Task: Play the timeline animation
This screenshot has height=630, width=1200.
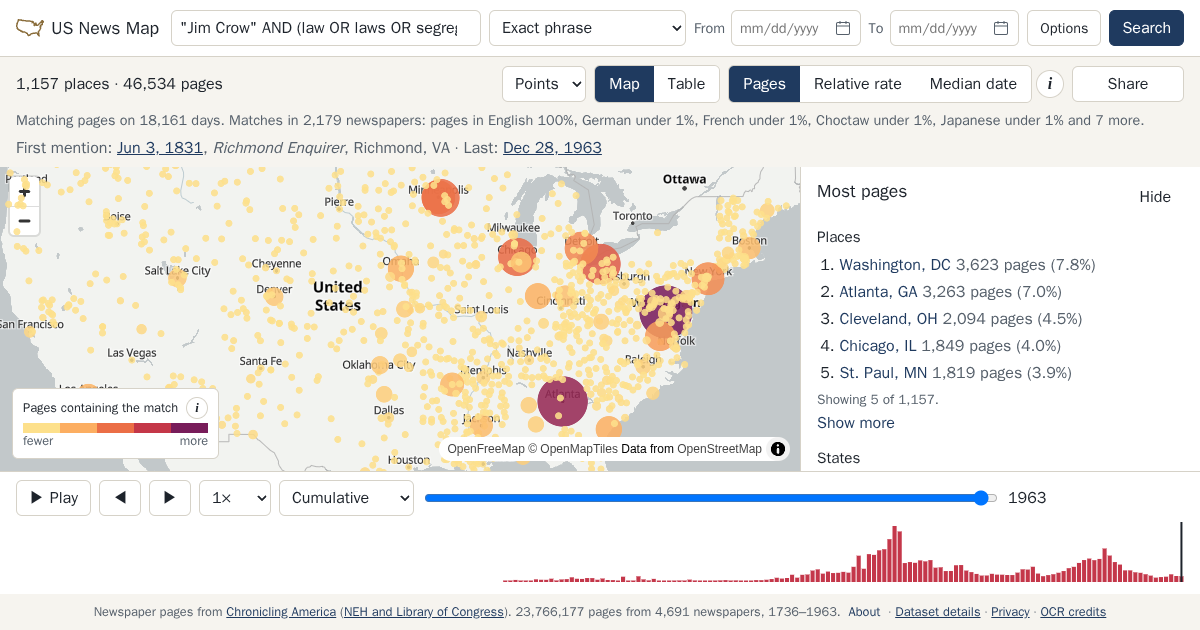Action: tap(53, 498)
